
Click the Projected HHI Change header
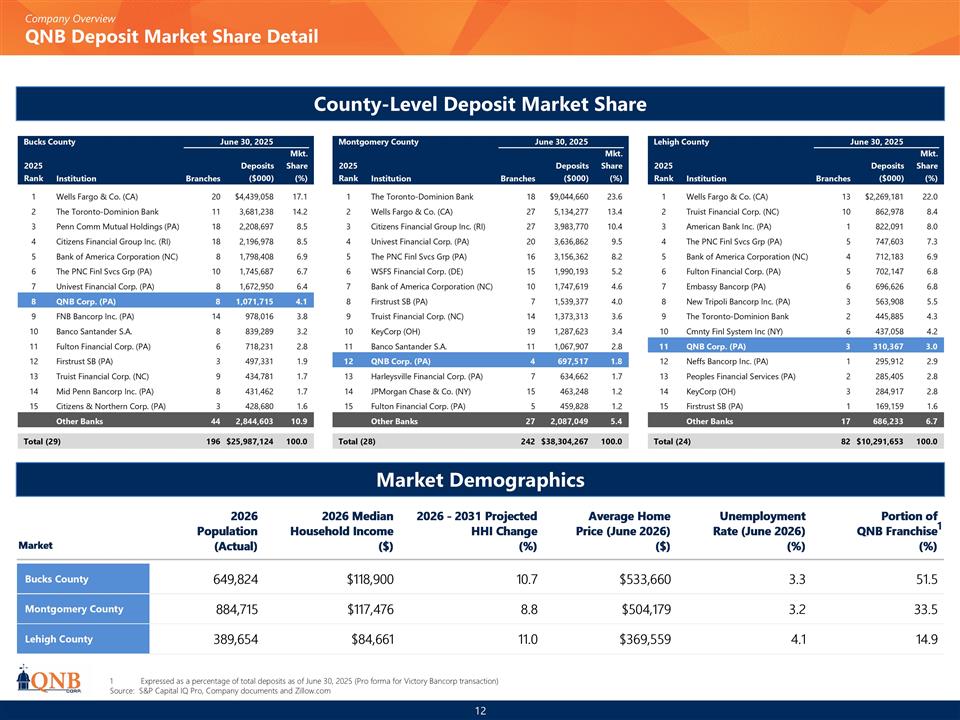pos(477,531)
